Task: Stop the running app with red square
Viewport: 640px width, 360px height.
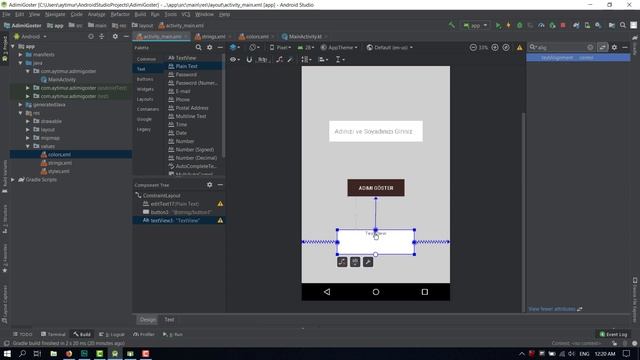Action: [563, 25]
